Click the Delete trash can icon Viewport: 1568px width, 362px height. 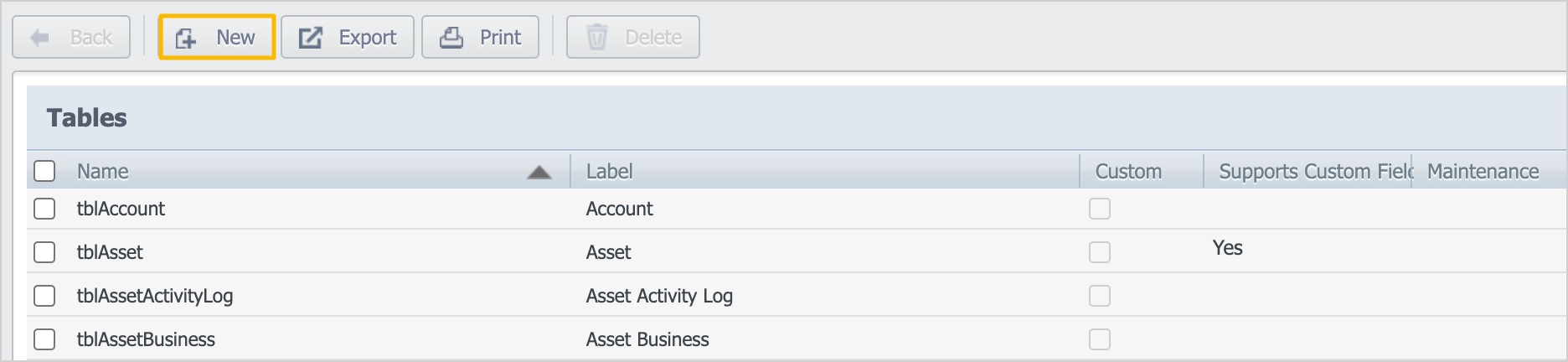click(x=597, y=38)
